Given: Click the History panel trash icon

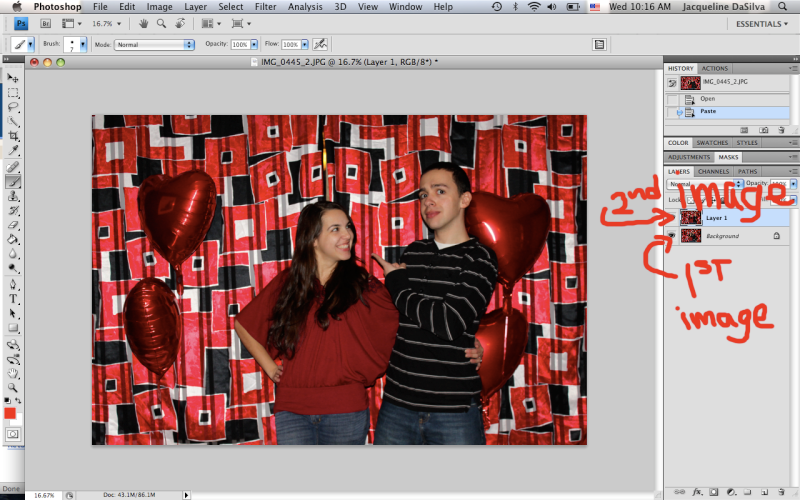Looking at the screenshot, I should (x=781, y=130).
